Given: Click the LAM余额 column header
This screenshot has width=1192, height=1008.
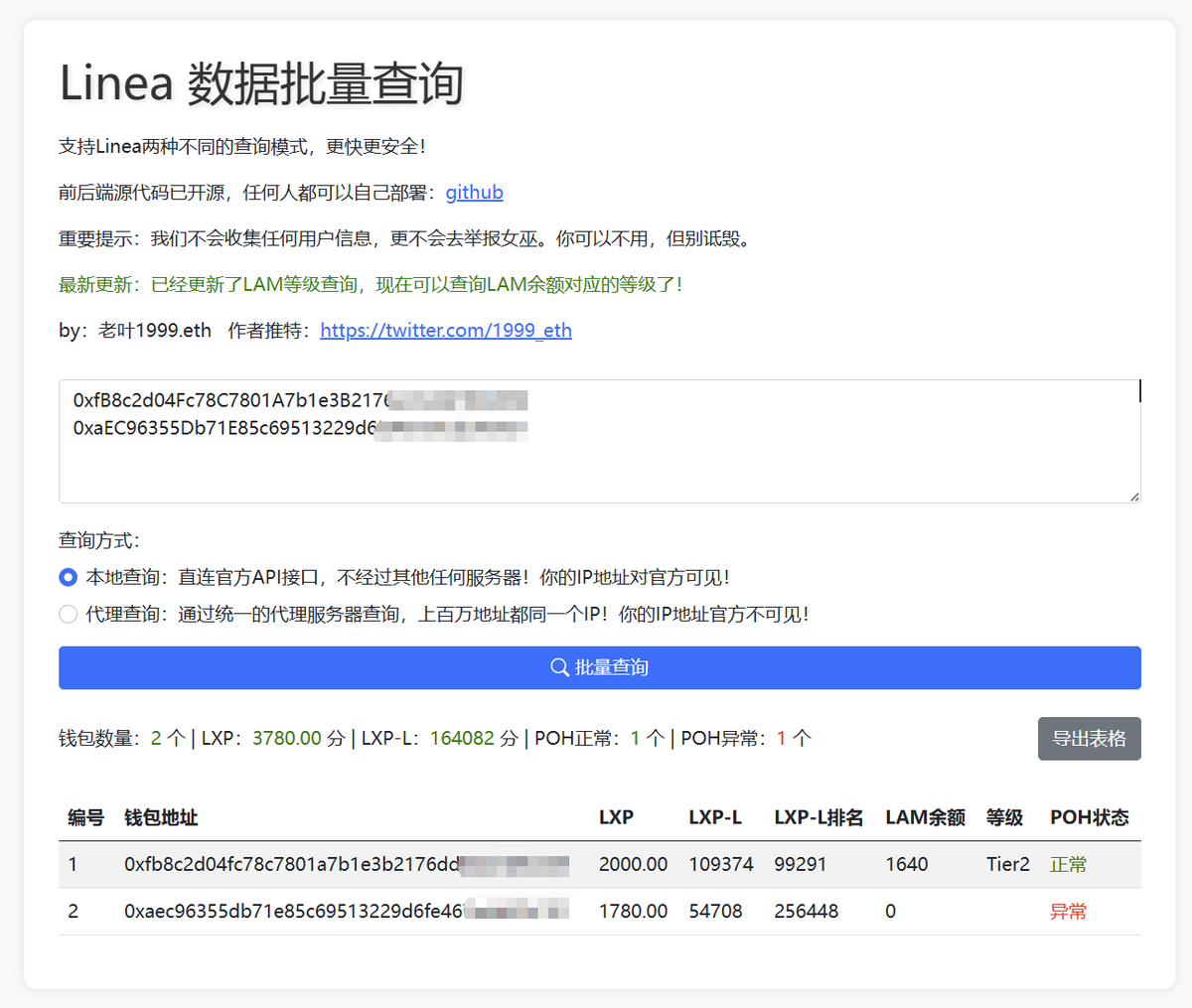Looking at the screenshot, I should (925, 817).
